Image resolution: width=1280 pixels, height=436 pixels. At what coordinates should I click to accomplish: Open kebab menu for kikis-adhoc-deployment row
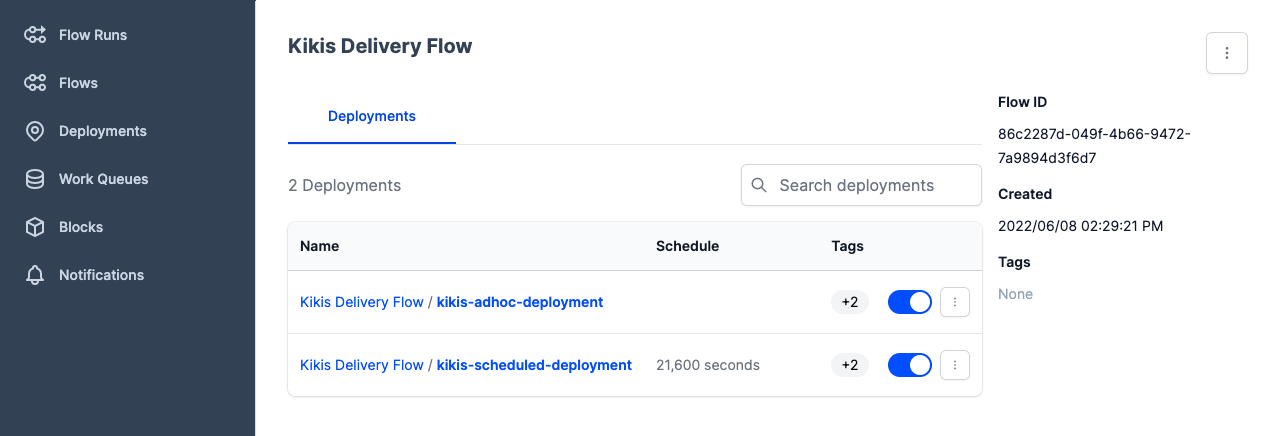[x=955, y=302]
